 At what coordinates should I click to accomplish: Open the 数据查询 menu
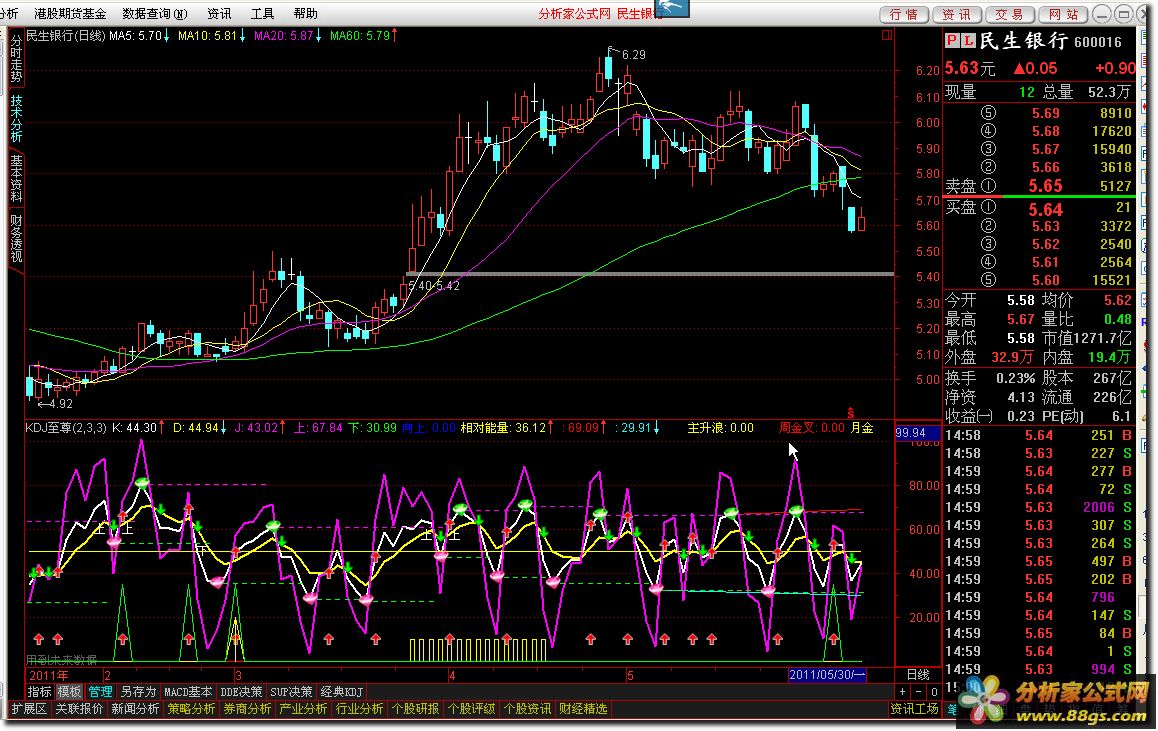(154, 13)
